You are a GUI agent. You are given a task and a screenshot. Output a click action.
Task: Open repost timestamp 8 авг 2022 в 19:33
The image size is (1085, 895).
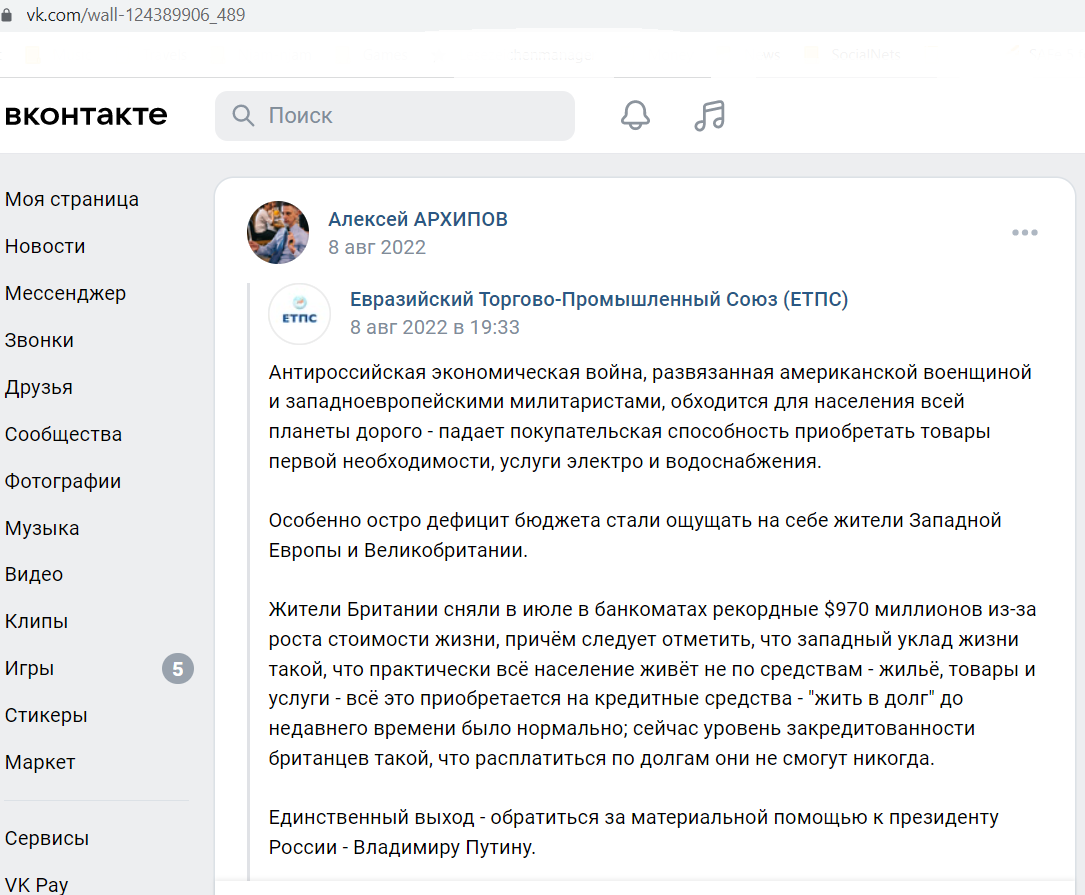pos(435,327)
